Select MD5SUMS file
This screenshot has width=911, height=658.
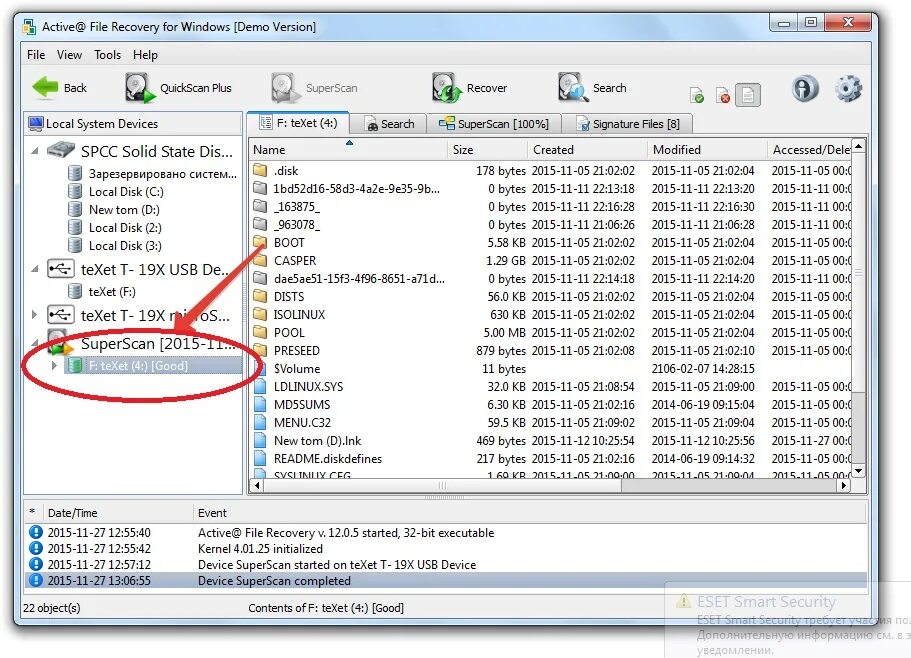point(302,405)
